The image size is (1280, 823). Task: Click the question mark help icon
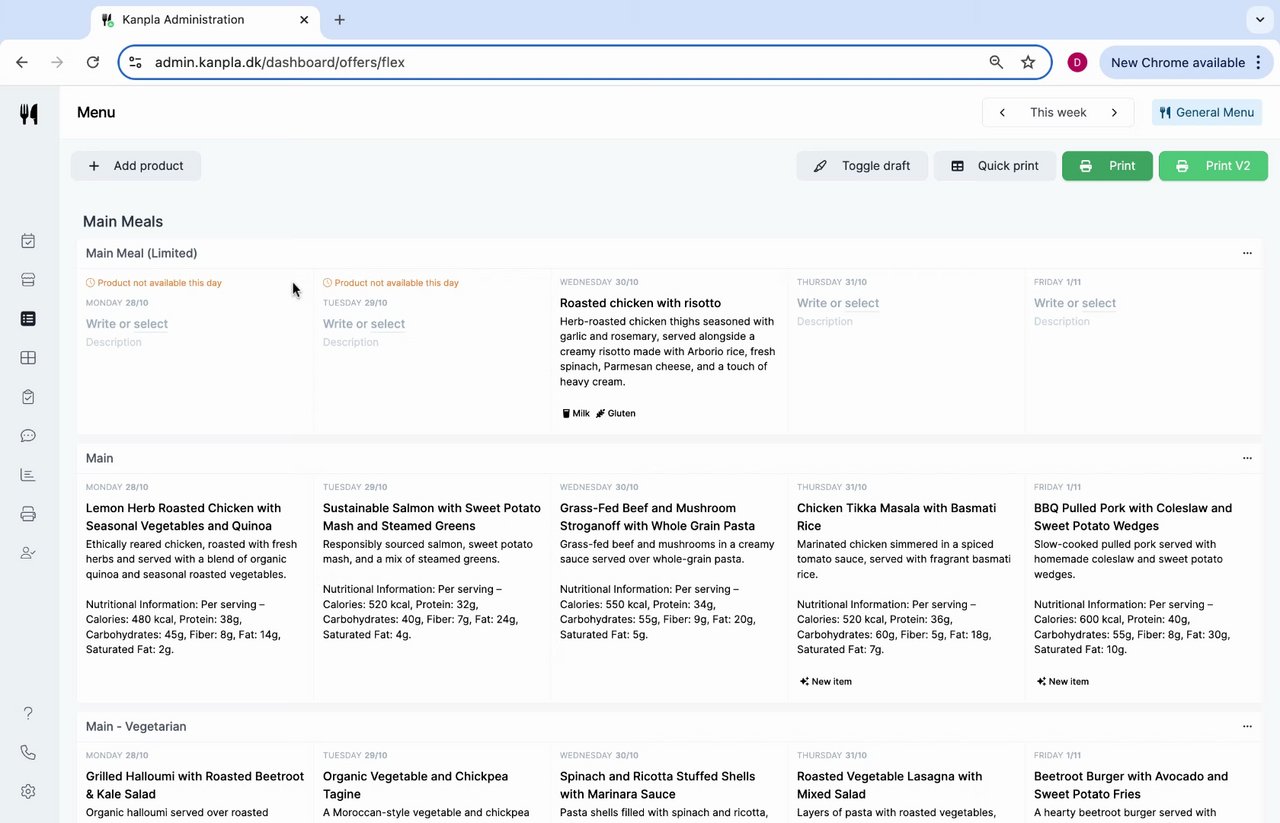28,713
